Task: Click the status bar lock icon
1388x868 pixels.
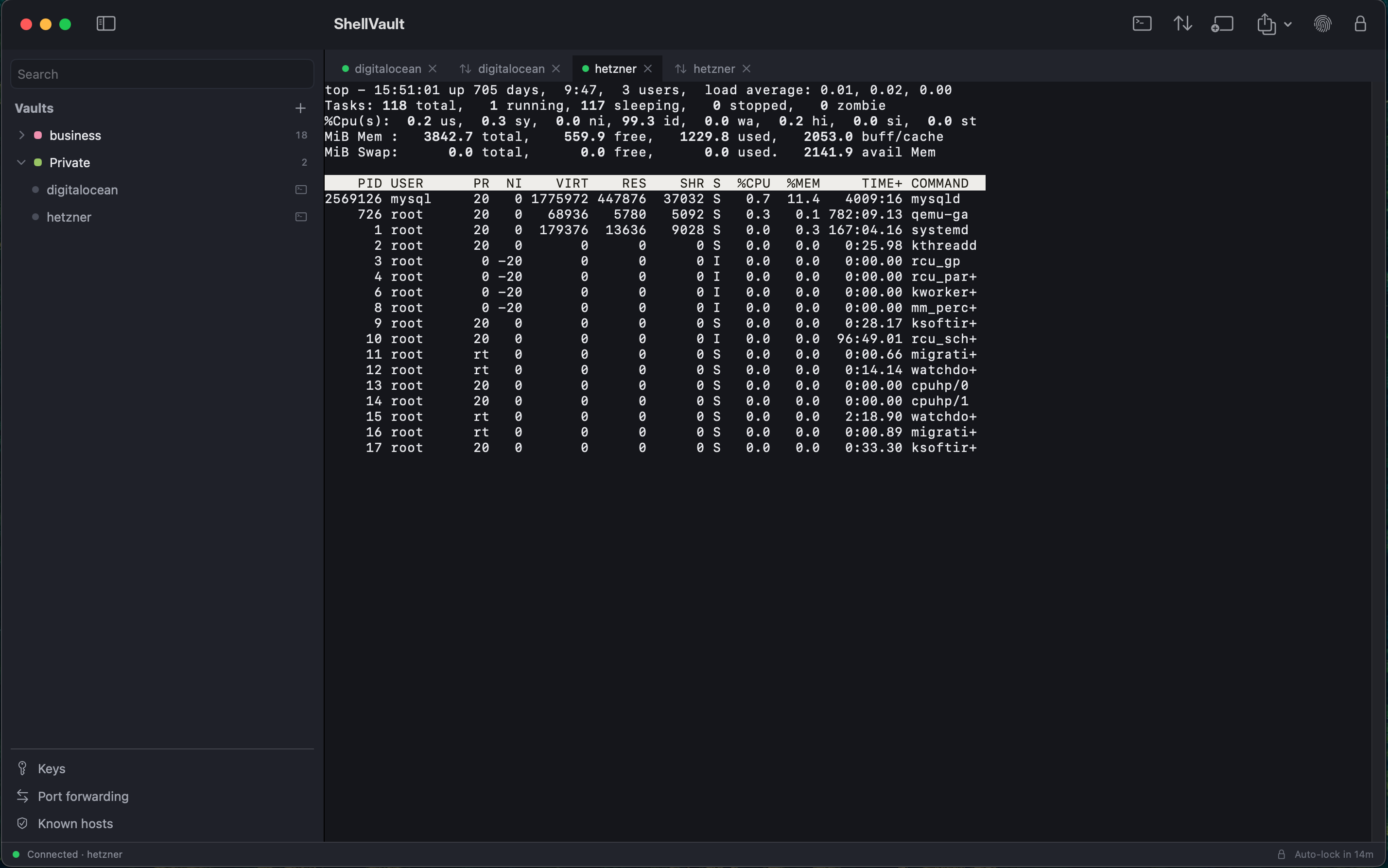Action: [1281, 854]
